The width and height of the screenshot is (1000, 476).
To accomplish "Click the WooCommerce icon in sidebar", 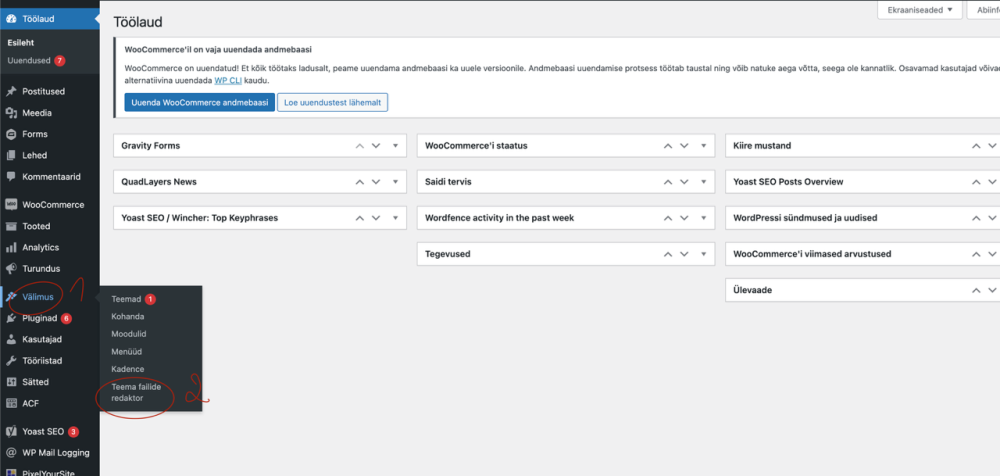I will 11,204.
